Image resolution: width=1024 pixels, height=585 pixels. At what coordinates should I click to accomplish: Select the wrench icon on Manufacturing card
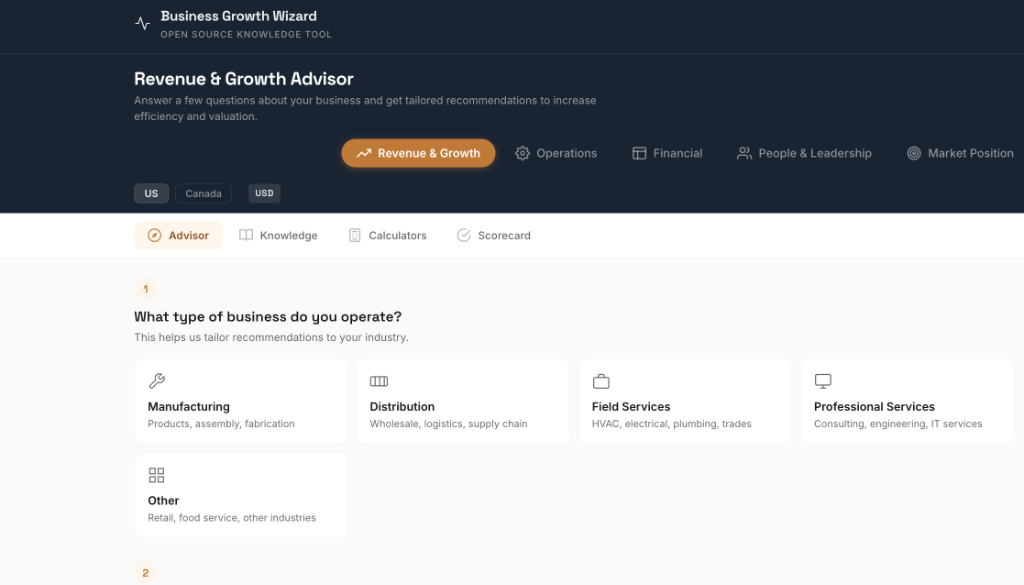(x=157, y=380)
